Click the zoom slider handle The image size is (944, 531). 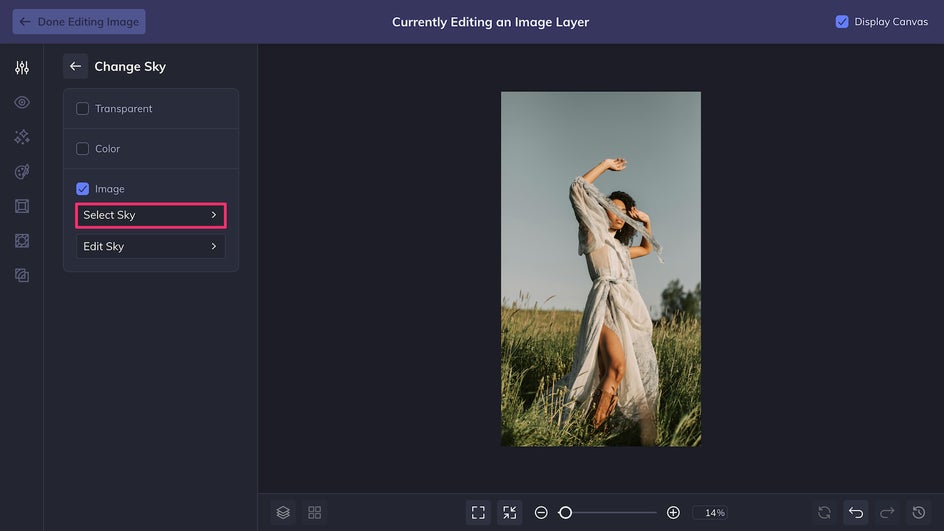pos(565,512)
